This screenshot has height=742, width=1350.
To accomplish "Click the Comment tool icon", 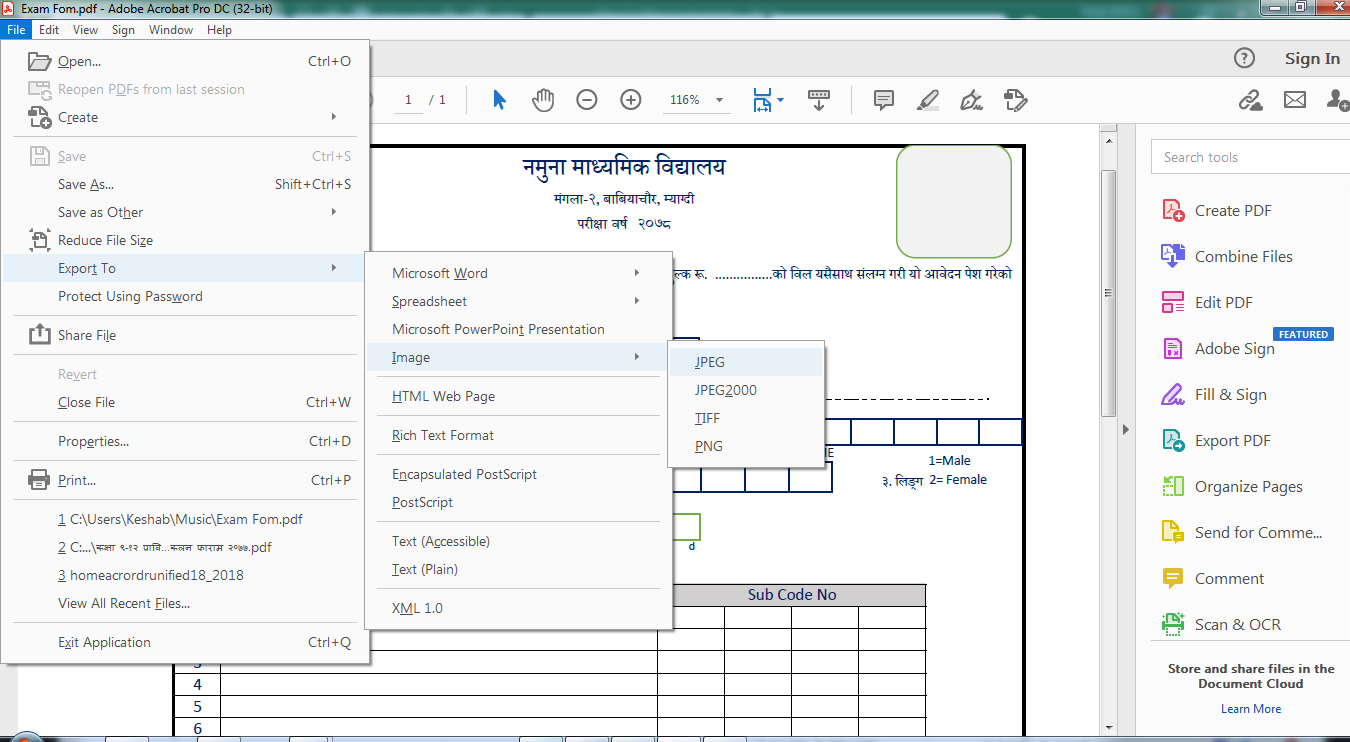I will point(1172,578).
